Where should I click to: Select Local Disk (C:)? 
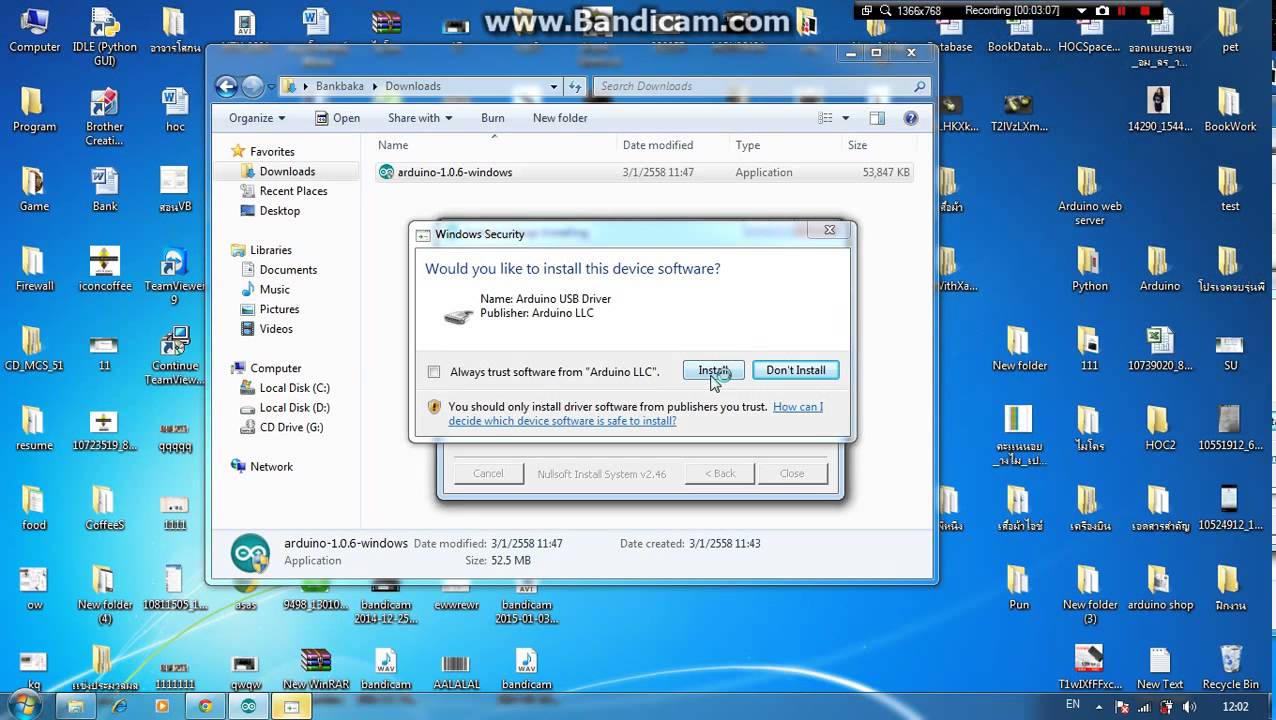click(x=294, y=388)
